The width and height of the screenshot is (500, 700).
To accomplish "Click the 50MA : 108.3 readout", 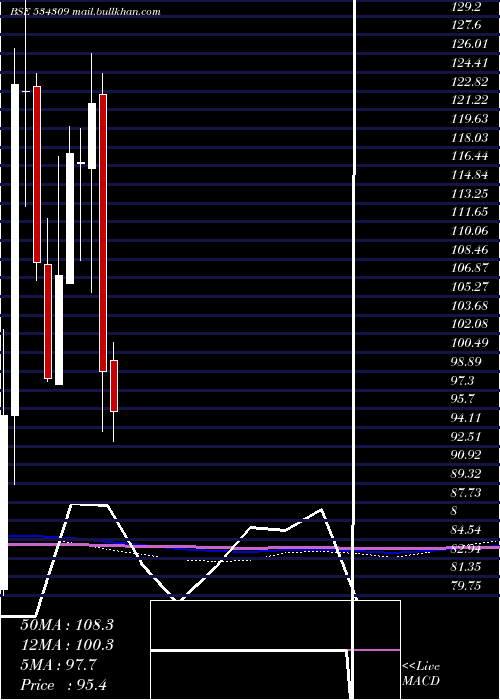I will click(67, 625).
